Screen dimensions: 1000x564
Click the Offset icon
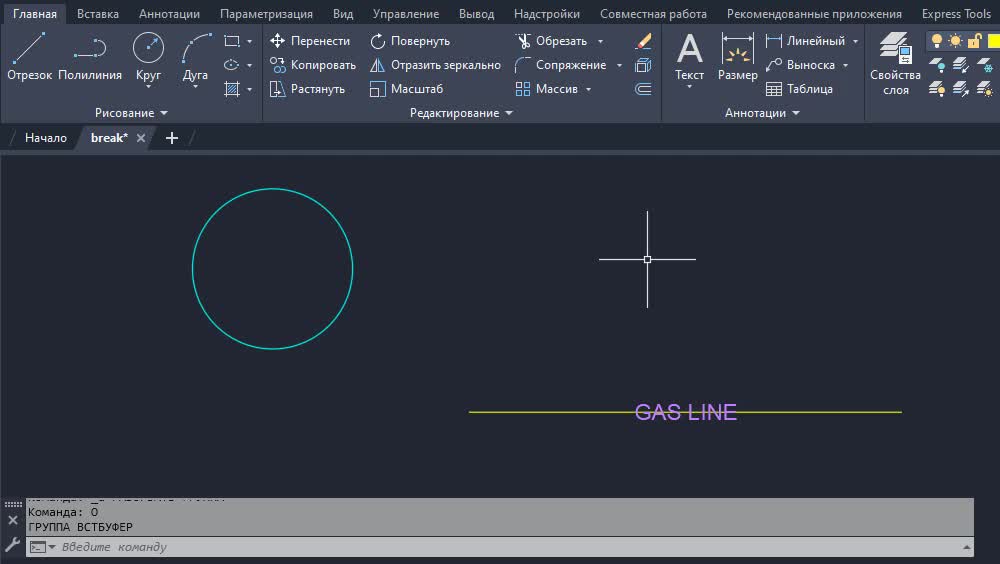[x=643, y=89]
